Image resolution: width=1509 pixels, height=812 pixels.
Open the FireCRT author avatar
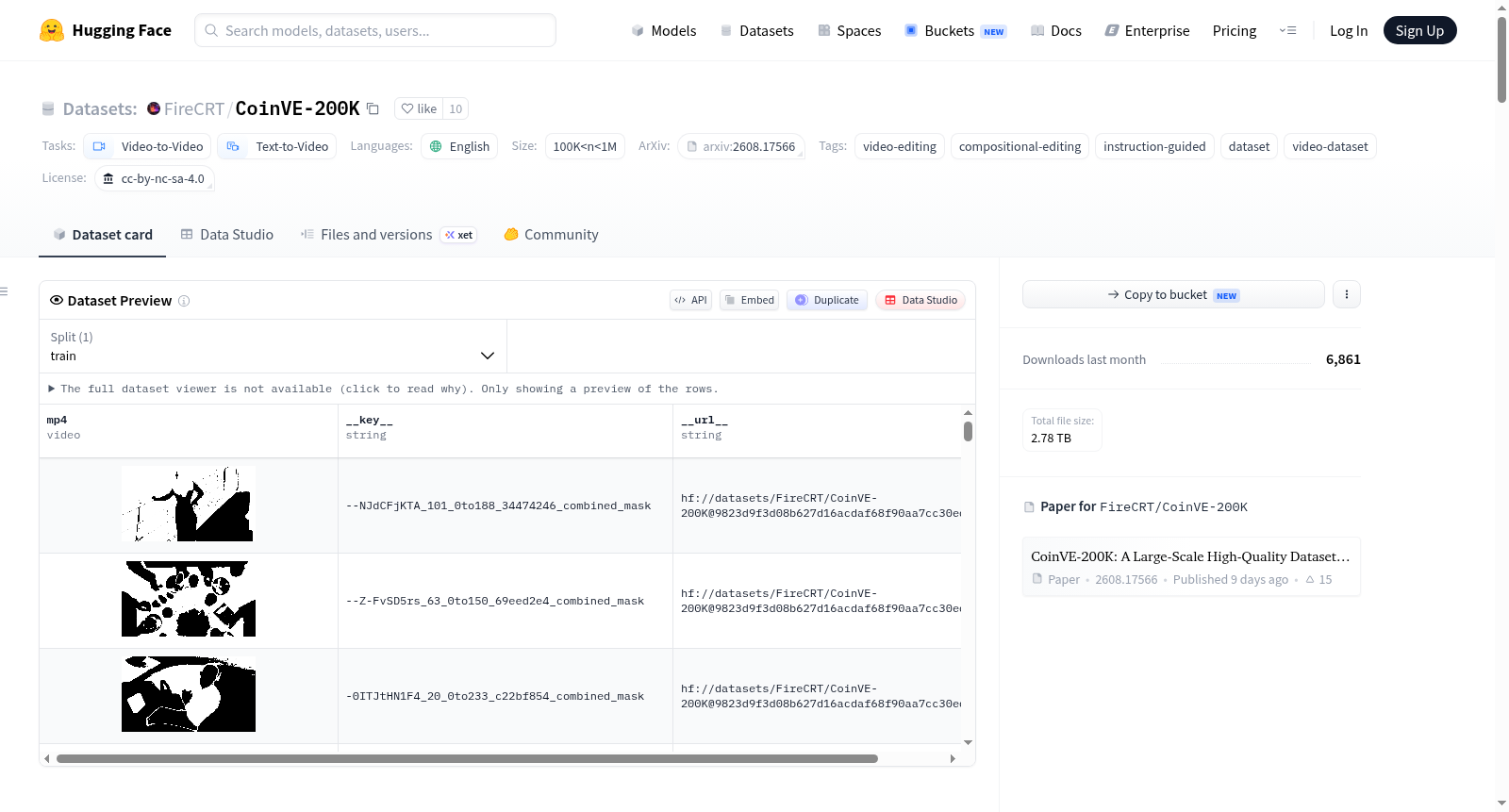(154, 108)
